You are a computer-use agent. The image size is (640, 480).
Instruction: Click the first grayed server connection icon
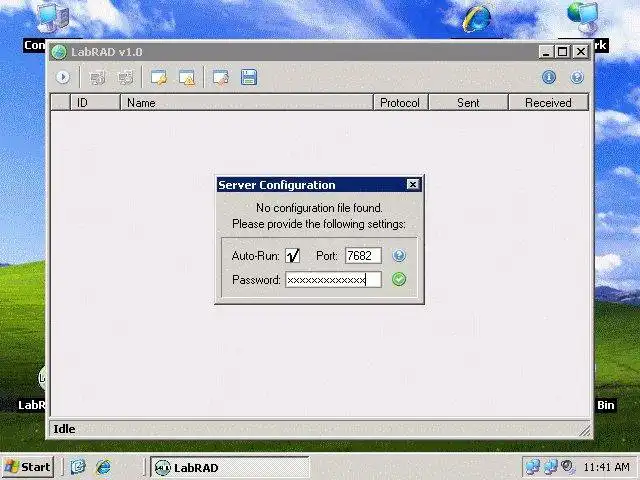click(x=97, y=77)
